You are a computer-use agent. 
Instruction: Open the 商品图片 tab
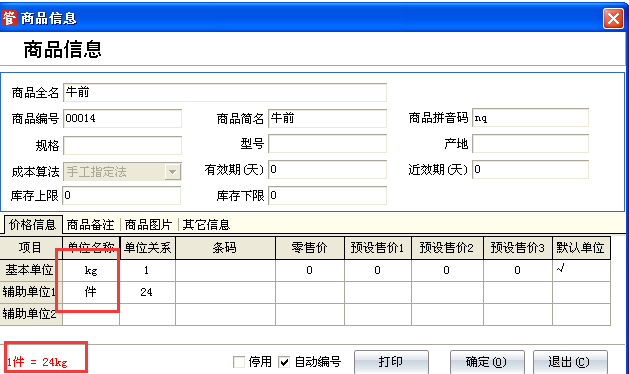(148, 225)
